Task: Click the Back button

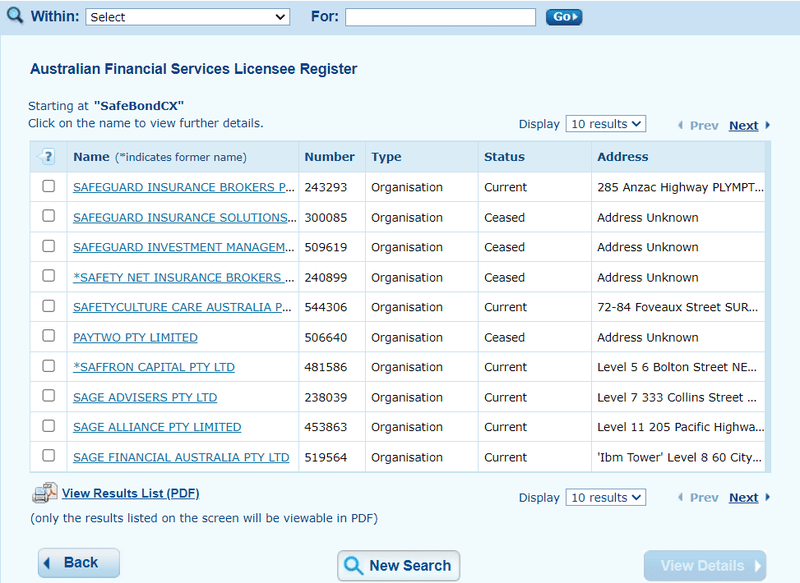Action: (79, 563)
